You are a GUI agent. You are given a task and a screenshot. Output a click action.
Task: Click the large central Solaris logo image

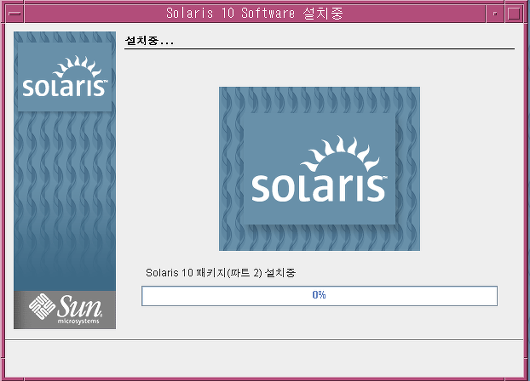click(x=319, y=169)
